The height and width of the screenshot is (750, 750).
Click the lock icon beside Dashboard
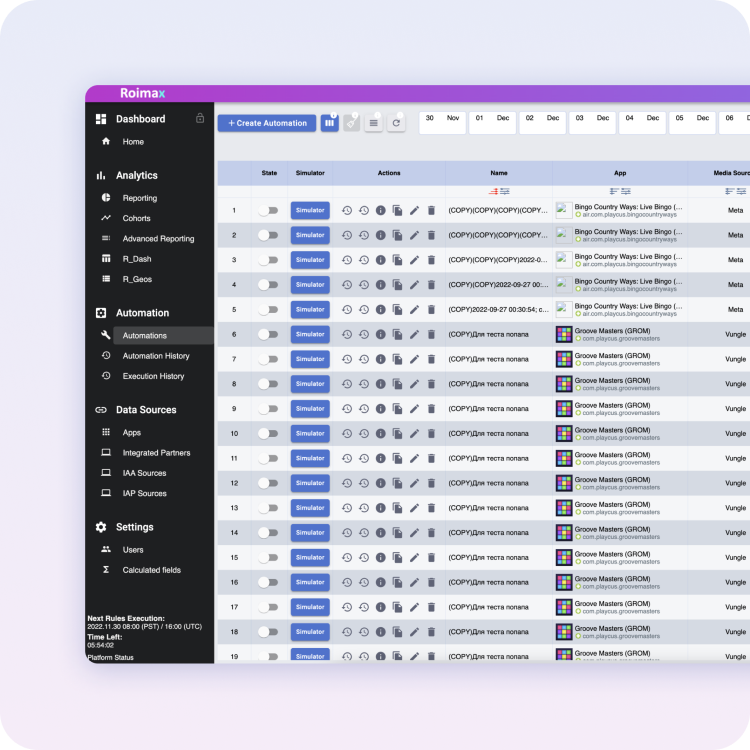(200, 118)
